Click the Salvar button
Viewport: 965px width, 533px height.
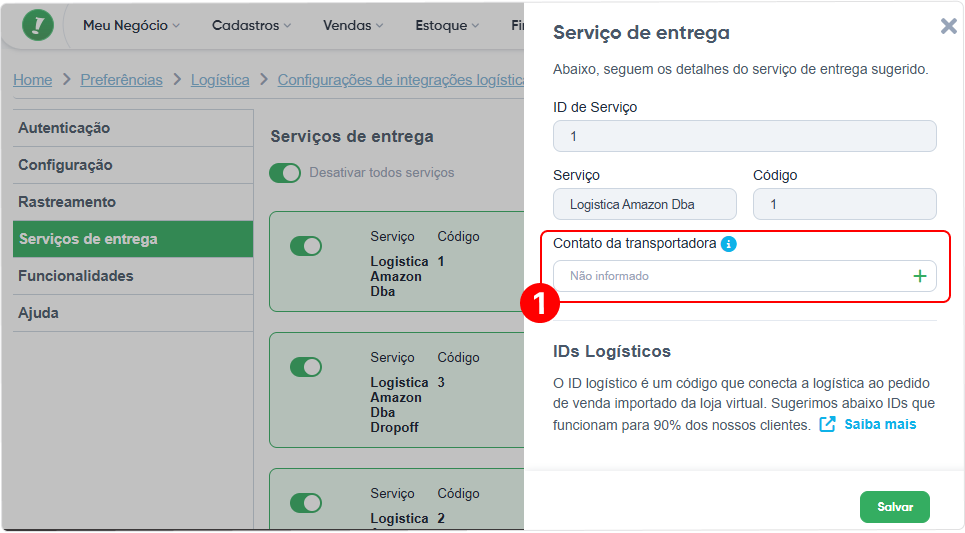click(x=894, y=507)
